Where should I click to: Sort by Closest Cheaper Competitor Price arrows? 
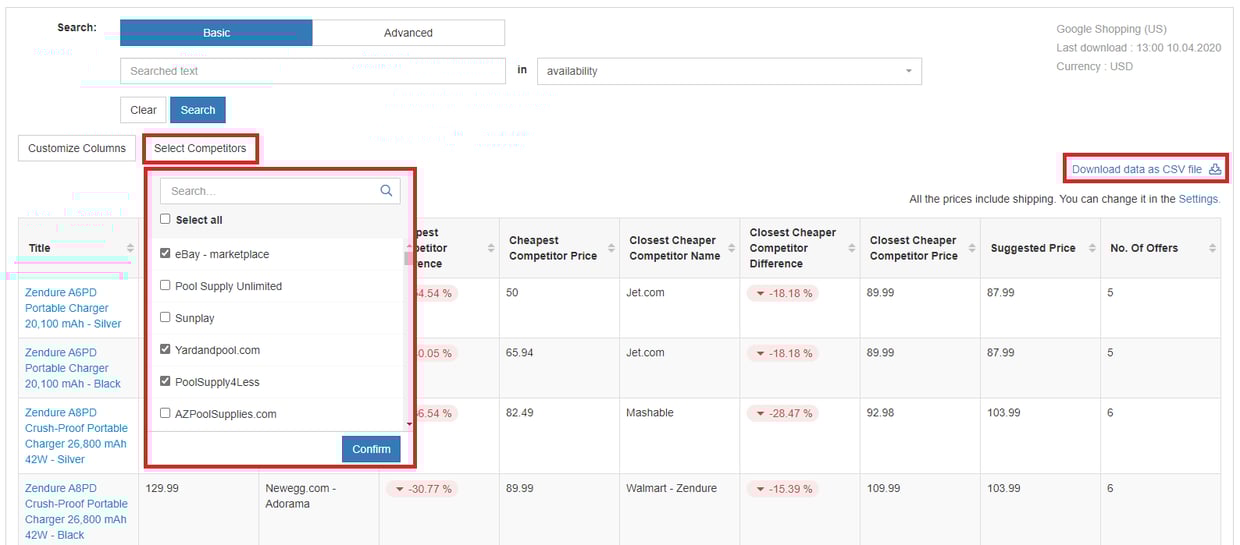click(971, 248)
